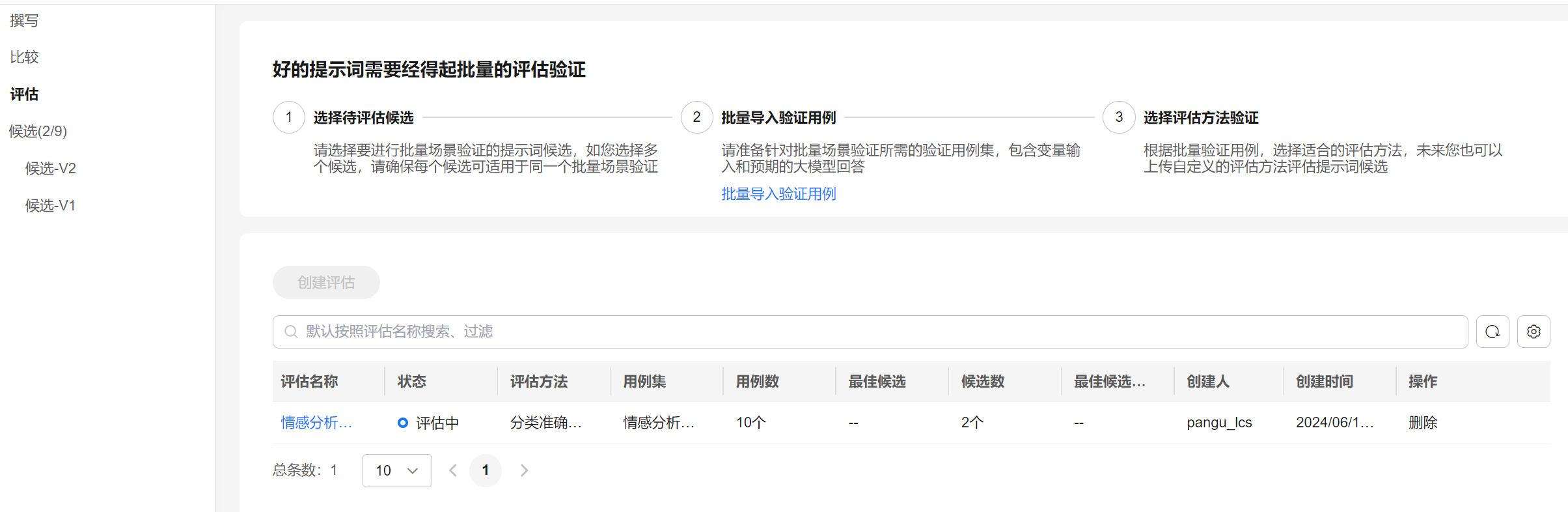Open the page size dropdown showing 10
Viewport: 1568px width, 512px height.
[x=397, y=470]
